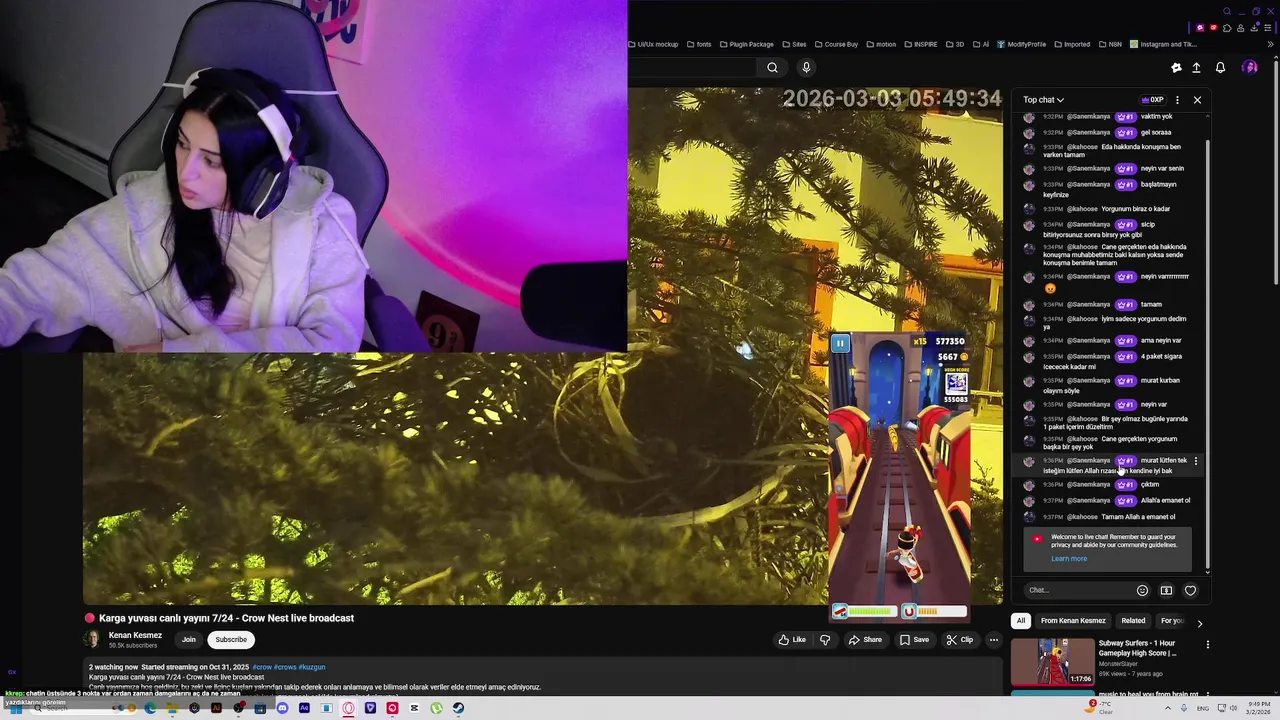Dislike the Crow Nest live video
This screenshot has width=1280, height=720.
click(825, 639)
